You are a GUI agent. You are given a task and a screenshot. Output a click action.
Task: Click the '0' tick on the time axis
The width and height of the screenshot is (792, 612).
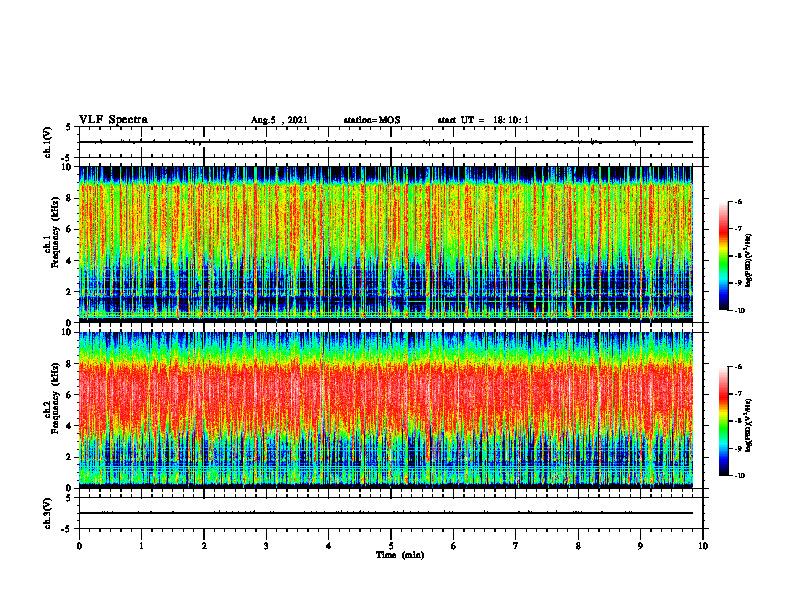click(79, 546)
